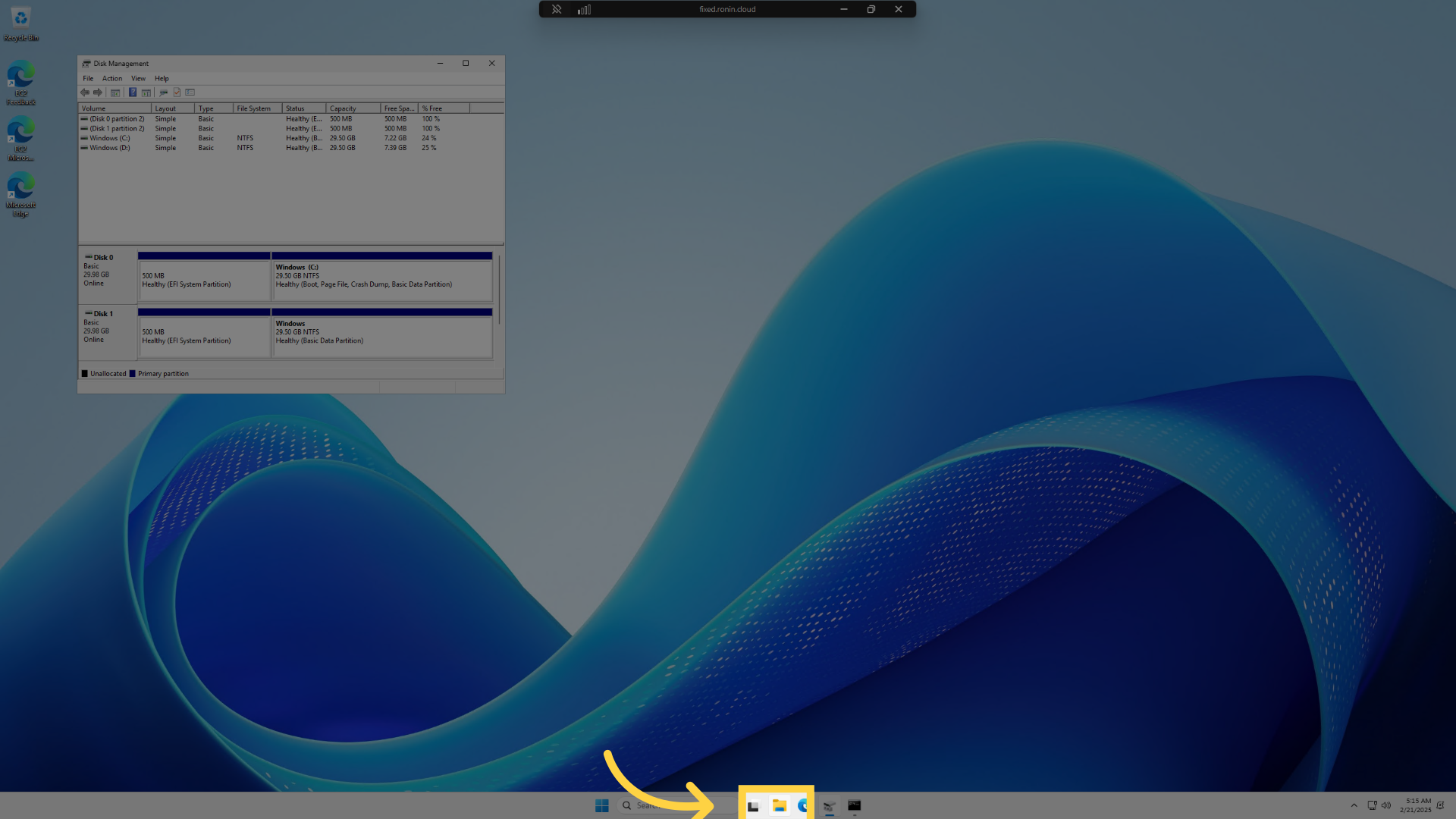The image size is (1456, 819).
Task: Sort by the Free Space column header
Action: (x=400, y=108)
